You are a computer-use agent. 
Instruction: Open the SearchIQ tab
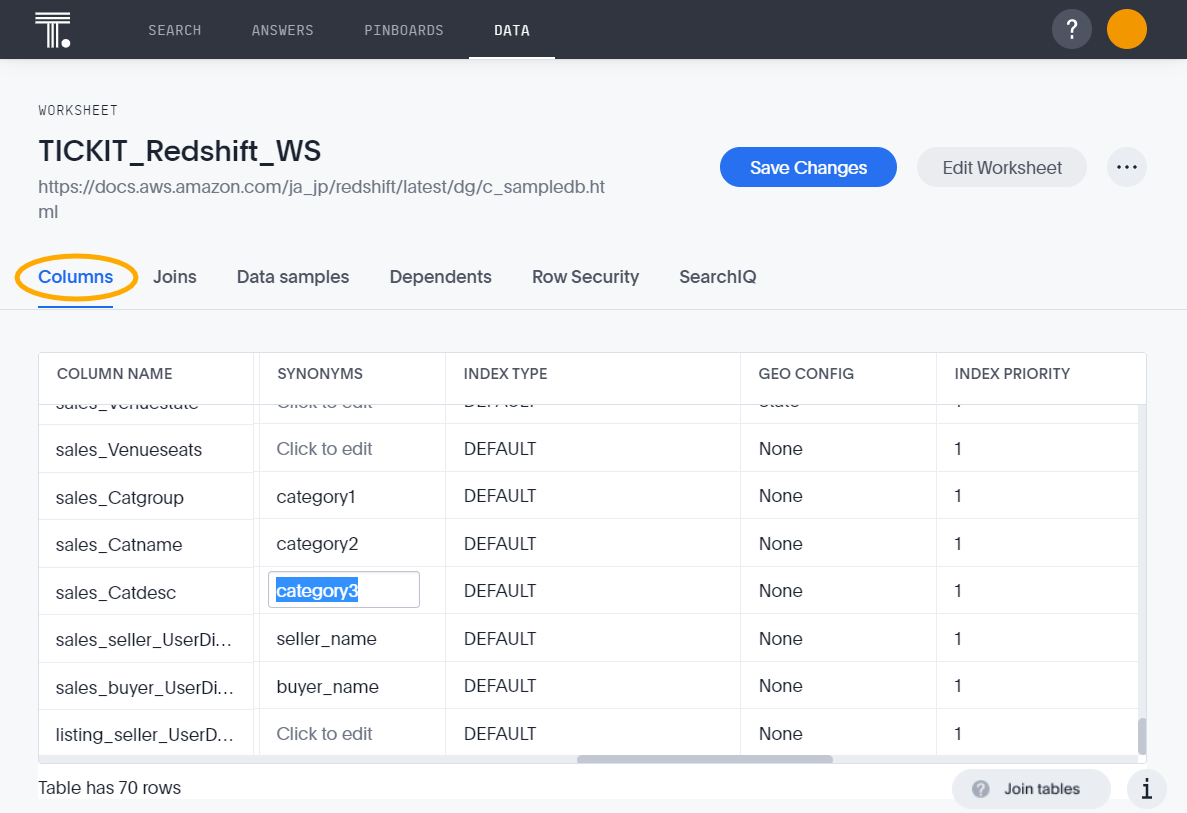(x=717, y=277)
